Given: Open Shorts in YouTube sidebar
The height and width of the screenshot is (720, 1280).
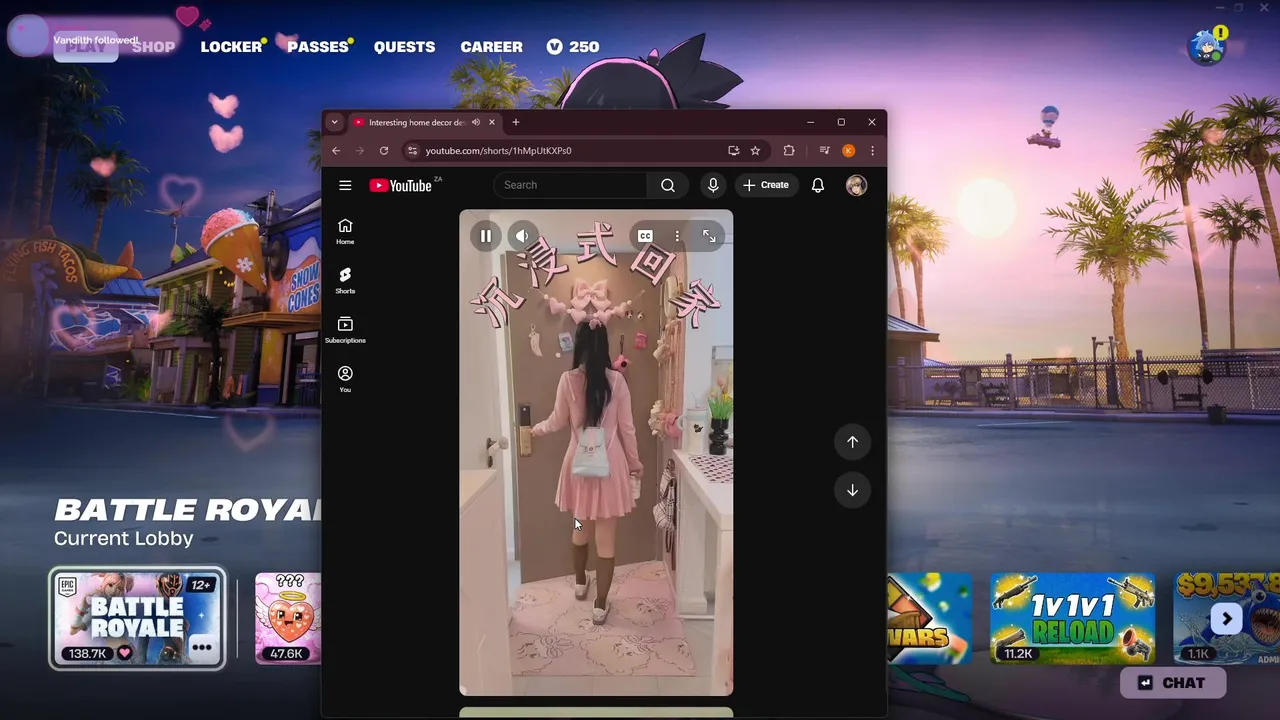Looking at the screenshot, I should click(345, 280).
